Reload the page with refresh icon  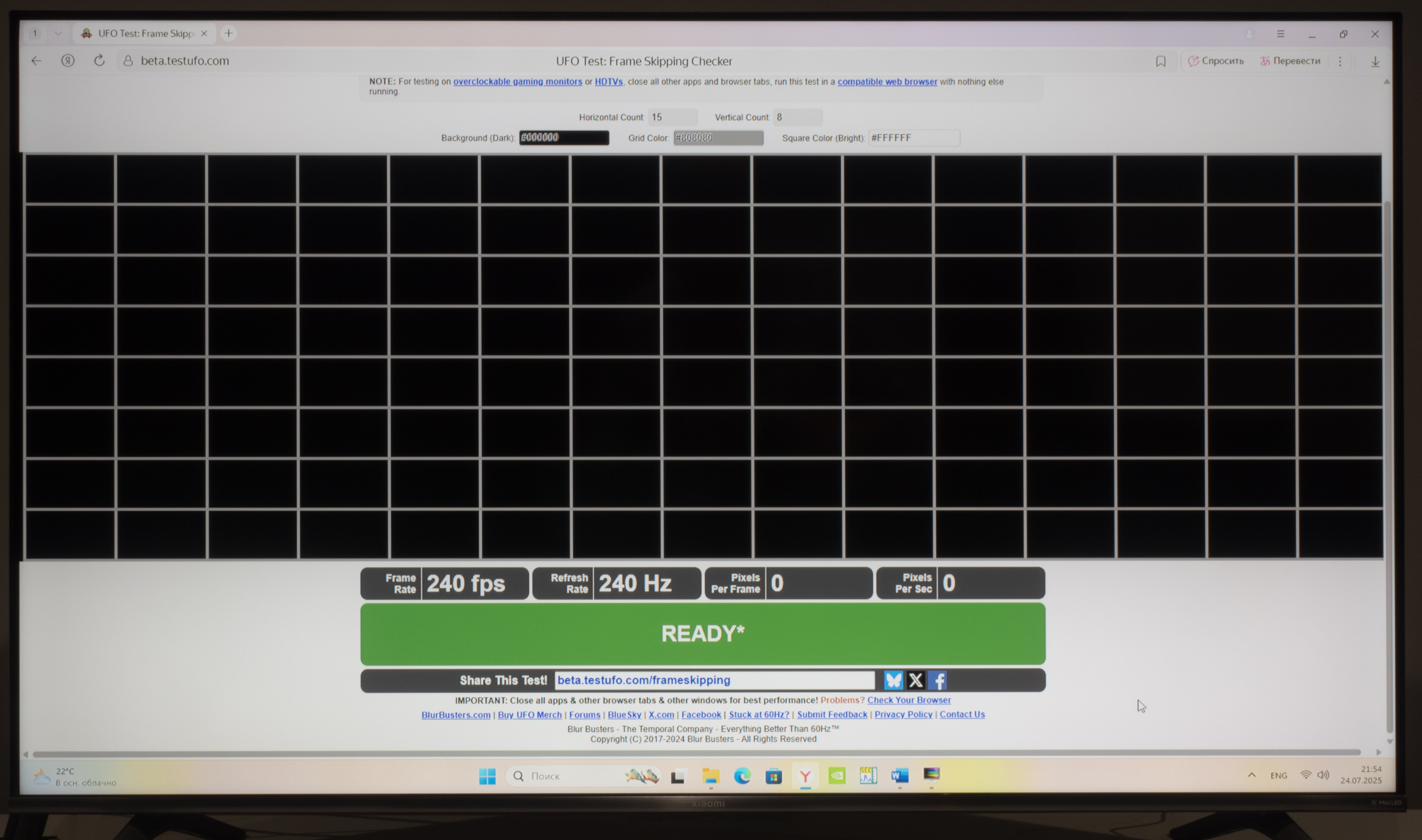[99, 60]
